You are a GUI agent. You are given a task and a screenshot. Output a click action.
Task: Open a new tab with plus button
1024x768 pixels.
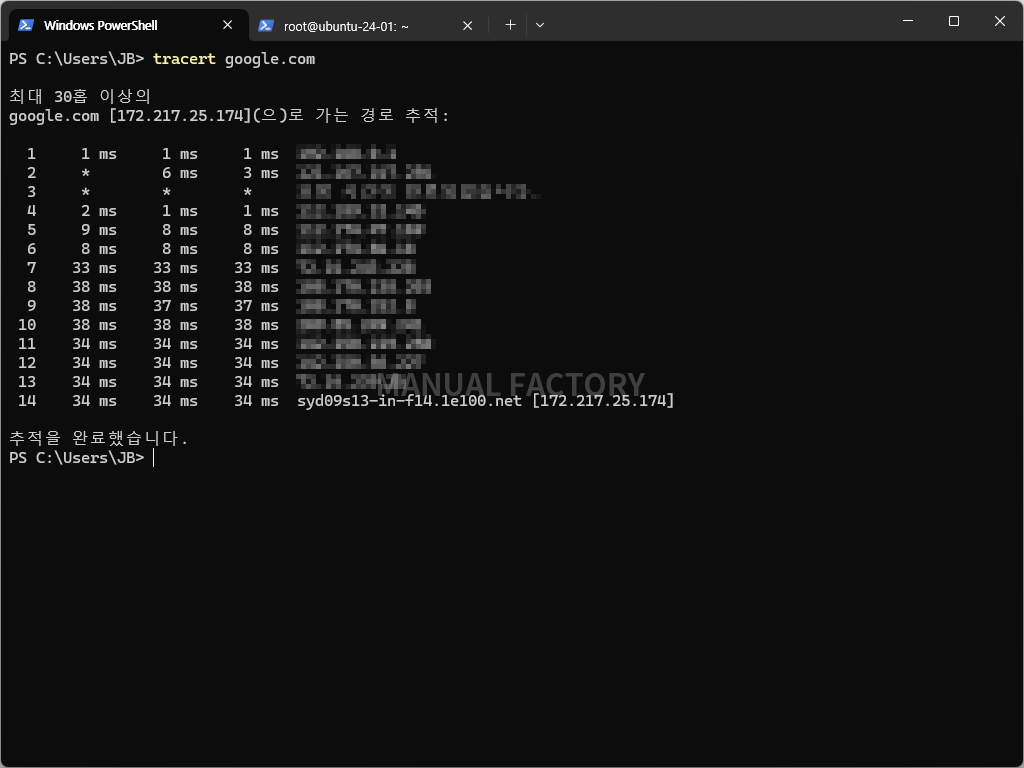point(510,25)
